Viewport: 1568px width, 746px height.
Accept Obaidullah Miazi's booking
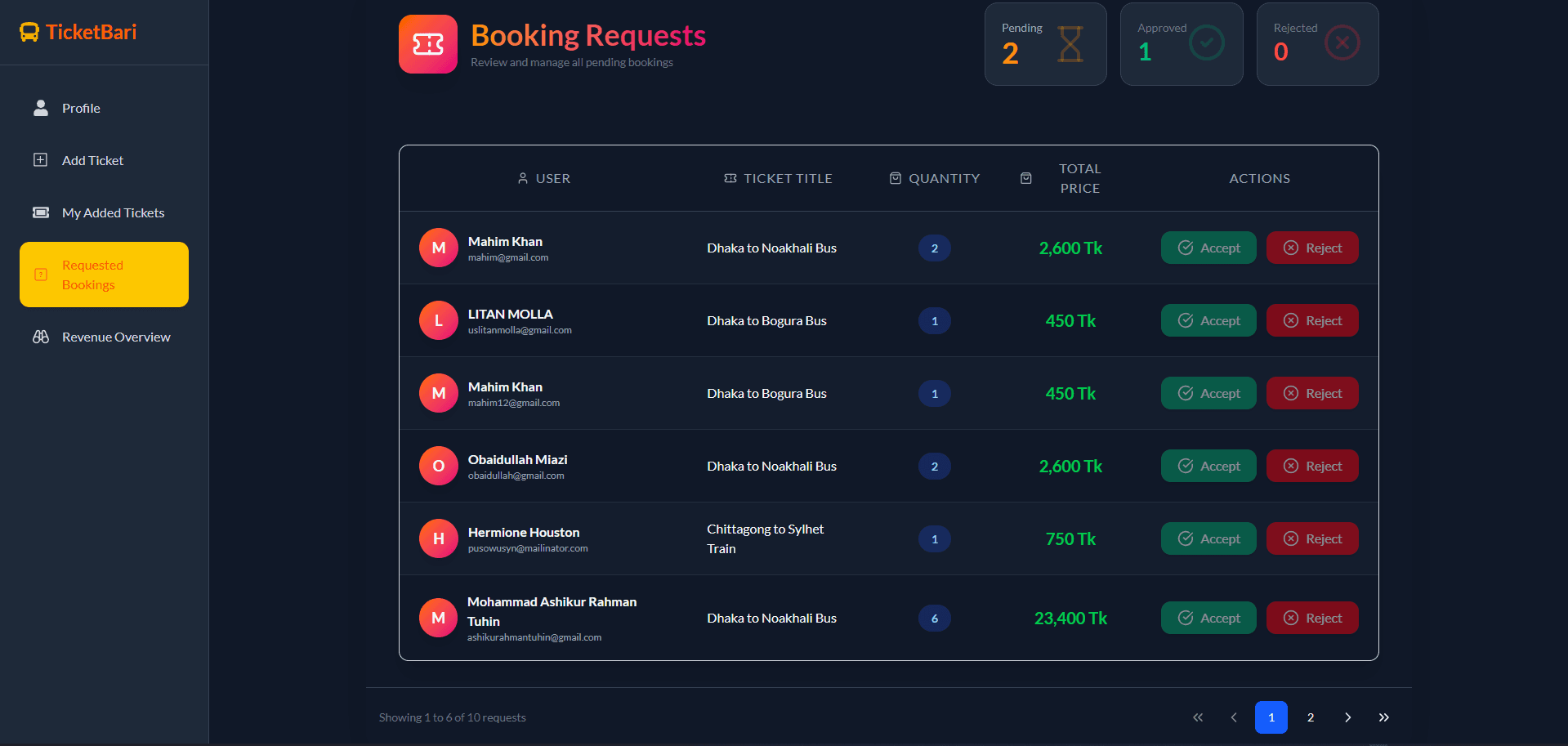1208,466
